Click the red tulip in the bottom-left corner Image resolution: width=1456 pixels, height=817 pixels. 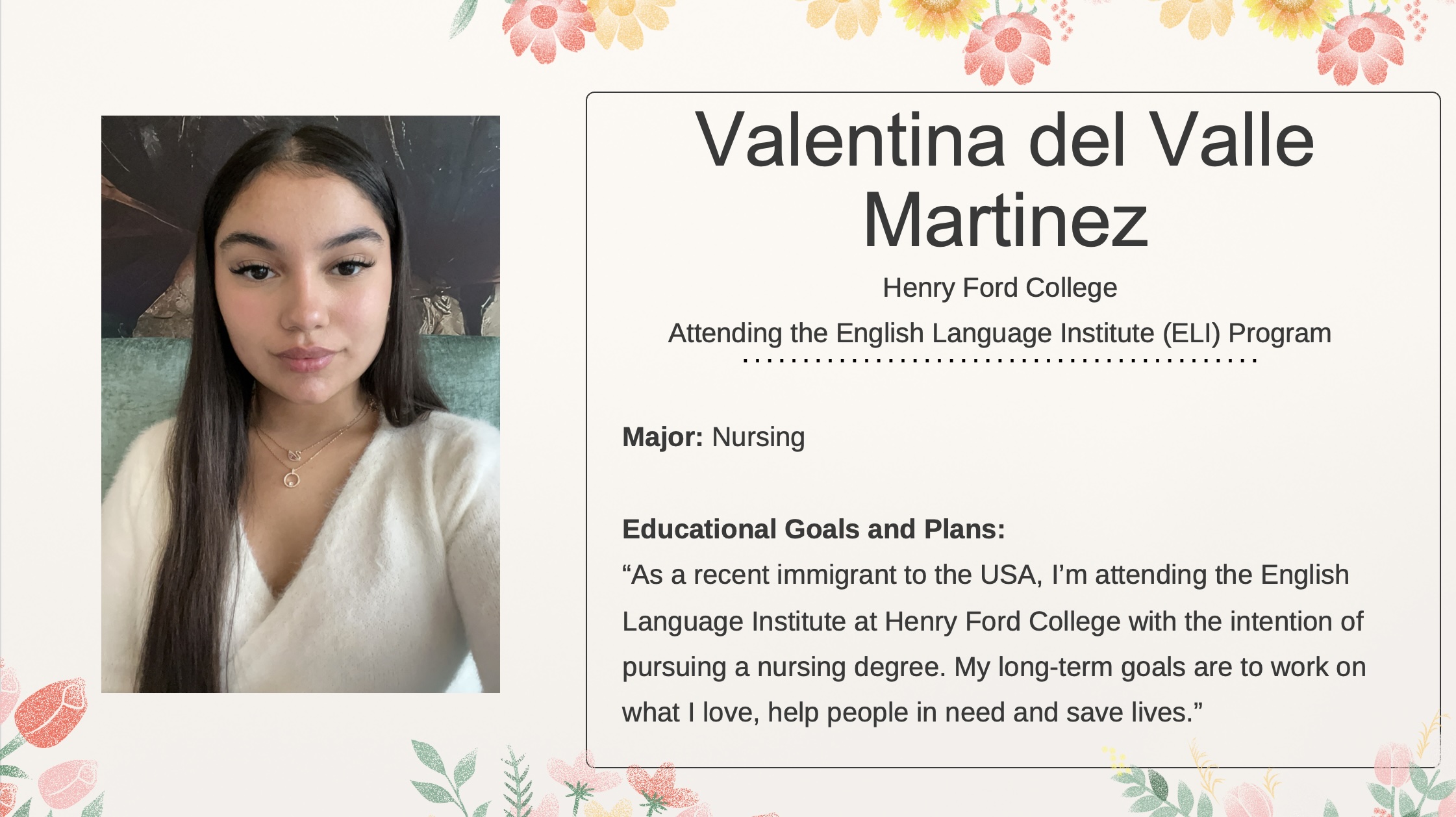pos(52,713)
